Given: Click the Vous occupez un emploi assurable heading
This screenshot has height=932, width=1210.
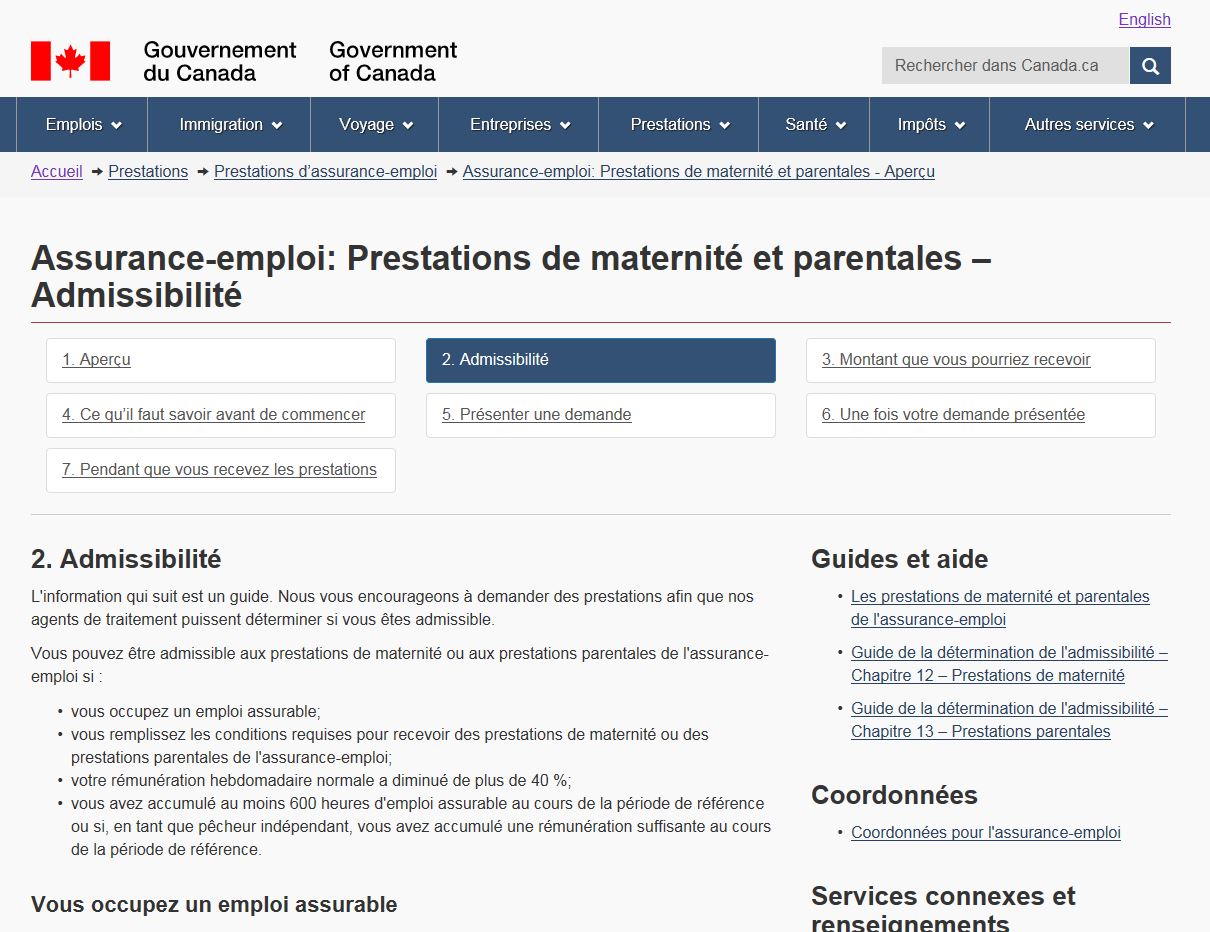Looking at the screenshot, I should (x=214, y=905).
